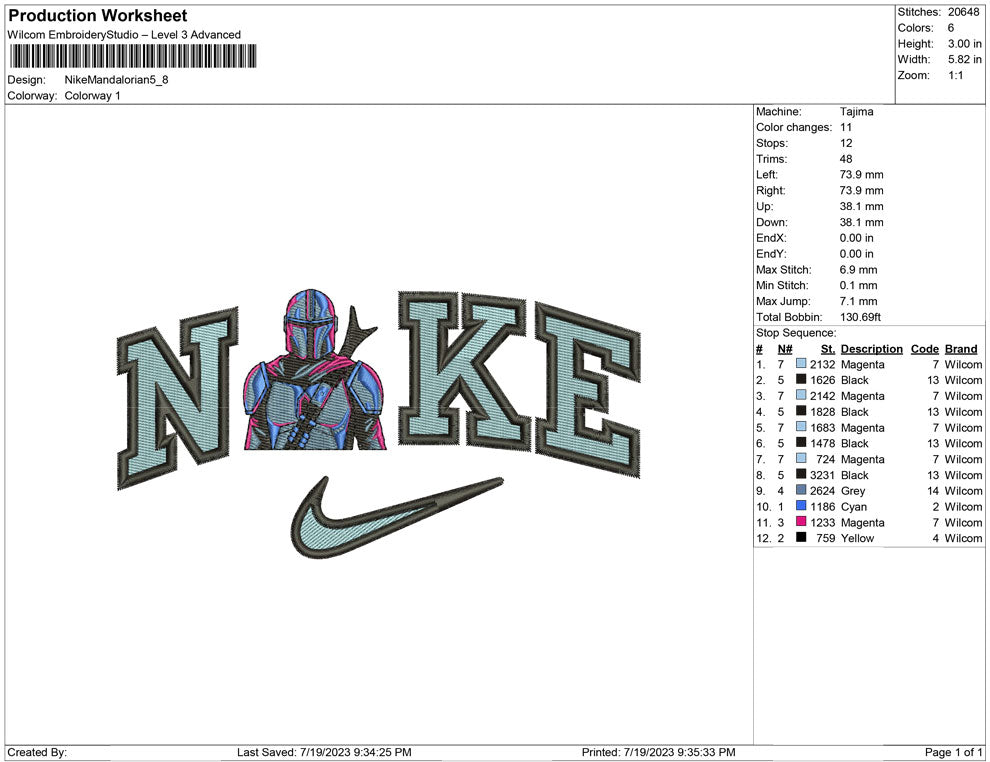The width and height of the screenshot is (990, 762).
Task: Click the light blue swatch in stop row 1
Action: (801, 364)
